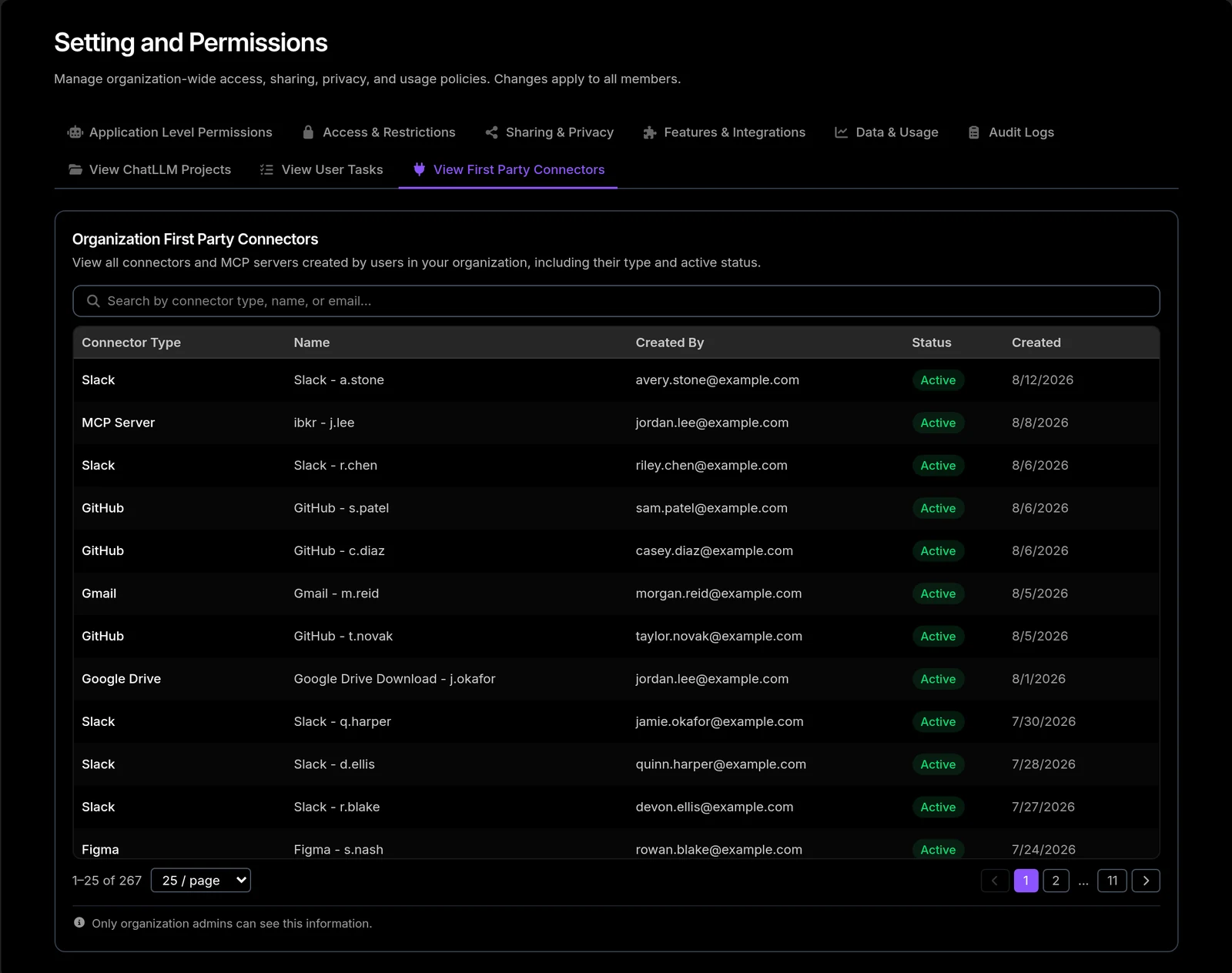1232x973 pixels.
Task: Focus the connector search field
Action: 616,301
